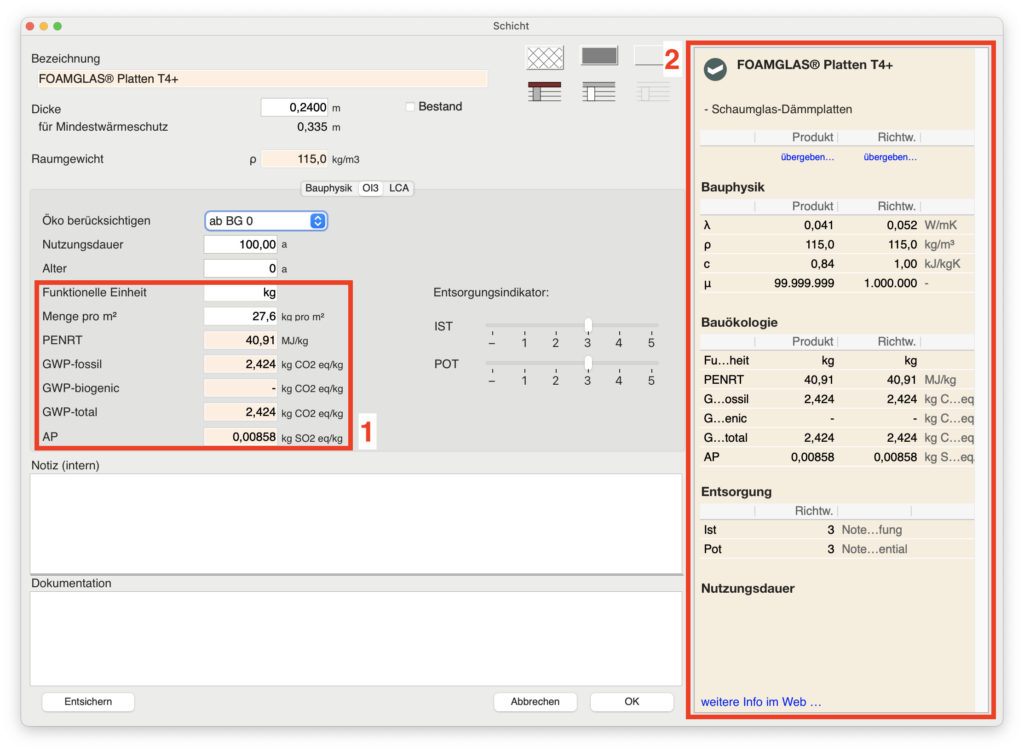Click the Dicke value field
1024x751 pixels.
point(295,107)
